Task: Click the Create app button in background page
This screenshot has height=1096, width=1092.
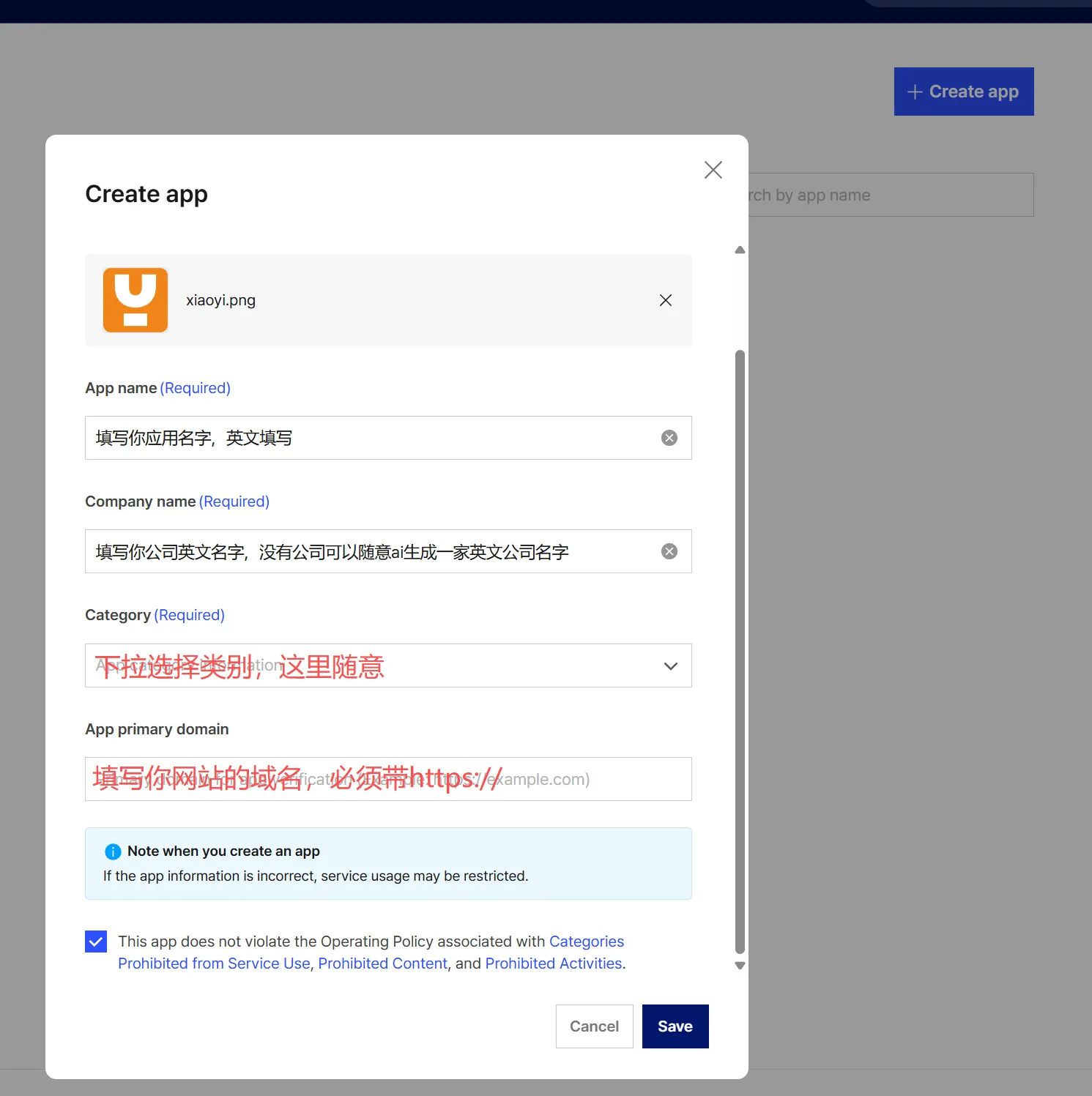Action: click(x=964, y=92)
